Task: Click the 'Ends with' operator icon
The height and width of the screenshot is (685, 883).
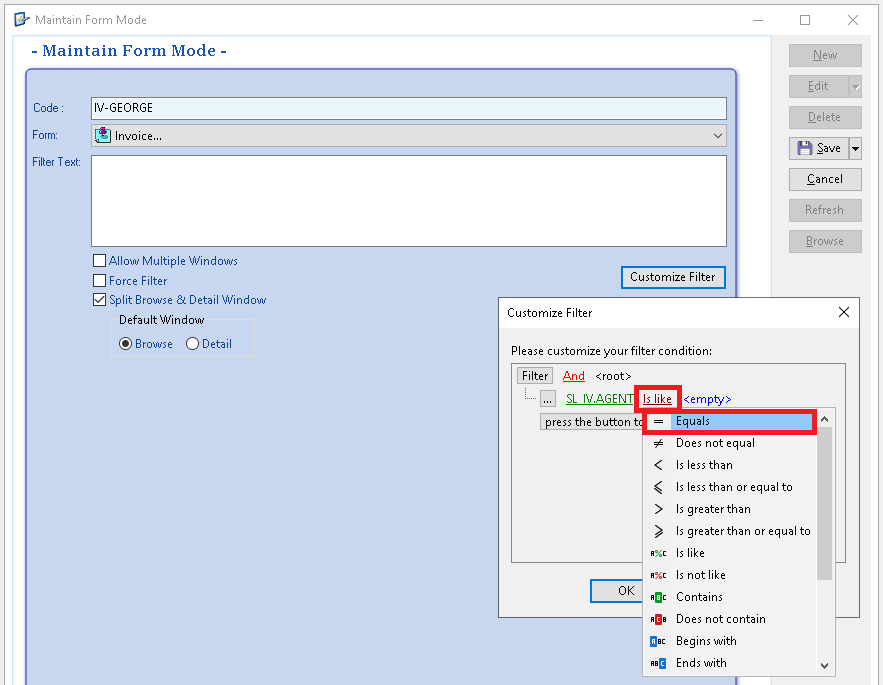Action: pyautogui.click(x=658, y=663)
